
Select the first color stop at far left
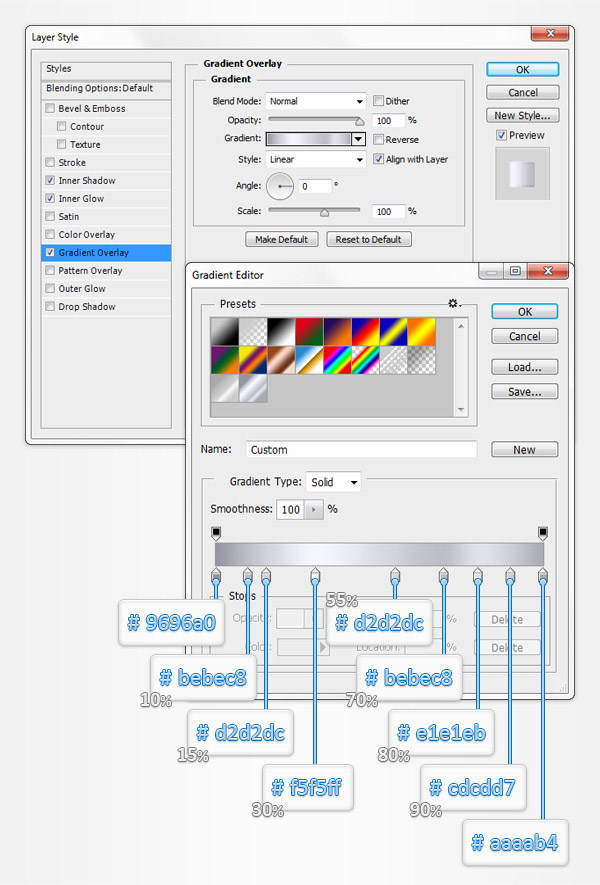[x=216, y=575]
